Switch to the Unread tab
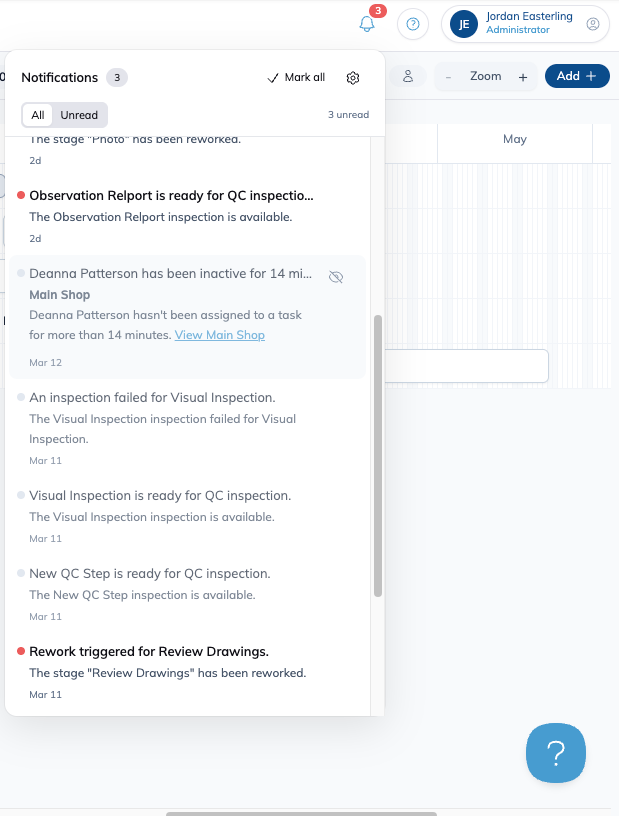This screenshot has width=619, height=816. pos(79,115)
